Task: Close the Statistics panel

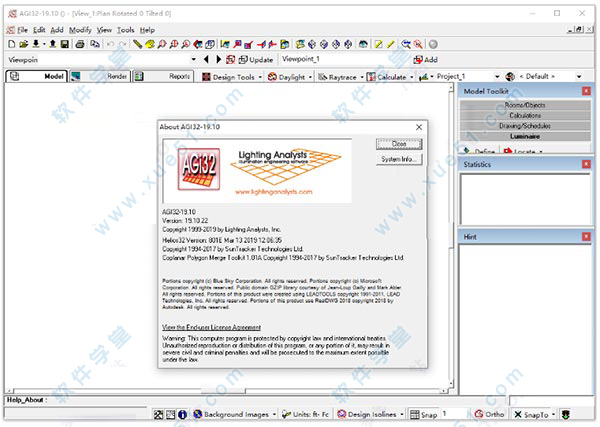Action: (587, 164)
